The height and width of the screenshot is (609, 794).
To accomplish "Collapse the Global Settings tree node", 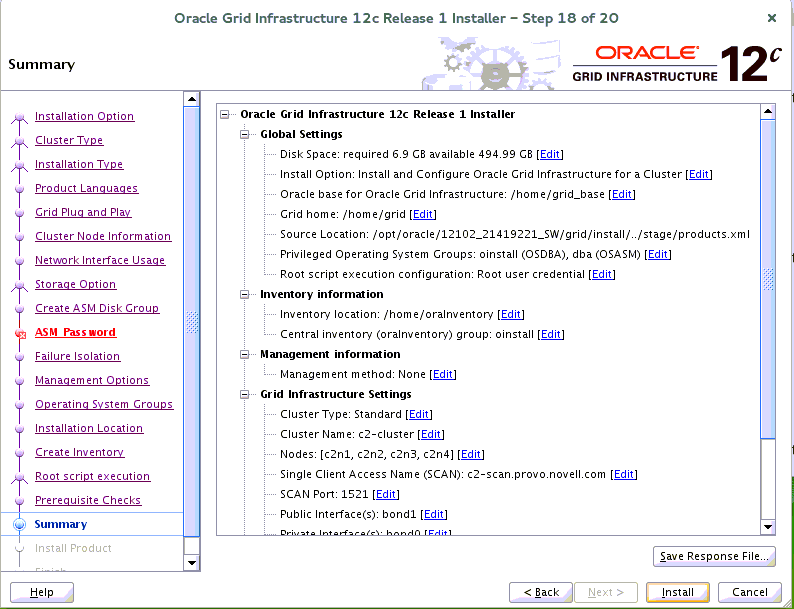I will [246, 134].
